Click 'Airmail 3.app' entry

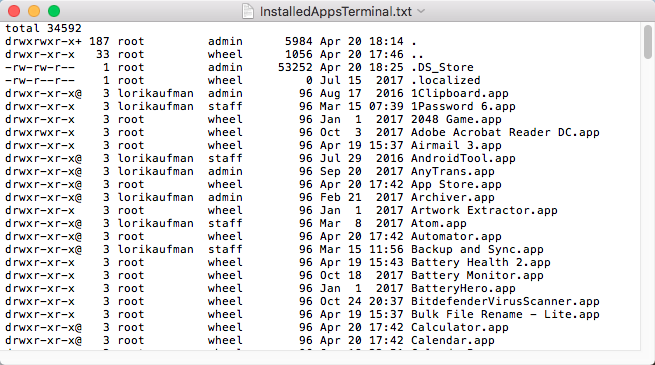pyautogui.click(x=456, y=145)
